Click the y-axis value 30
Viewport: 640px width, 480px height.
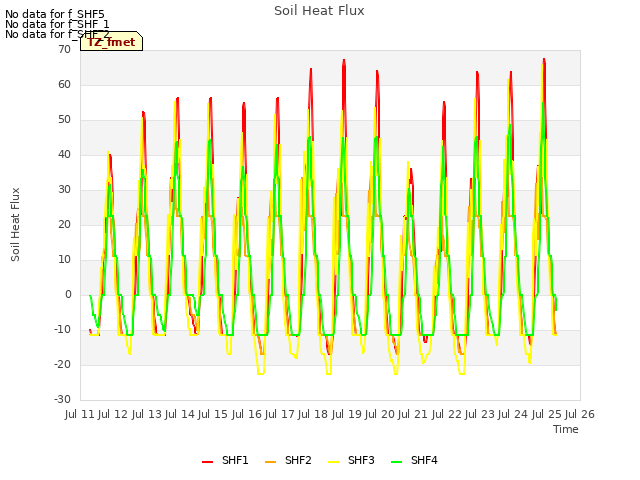pyautogui.click(x=64, y=189)
